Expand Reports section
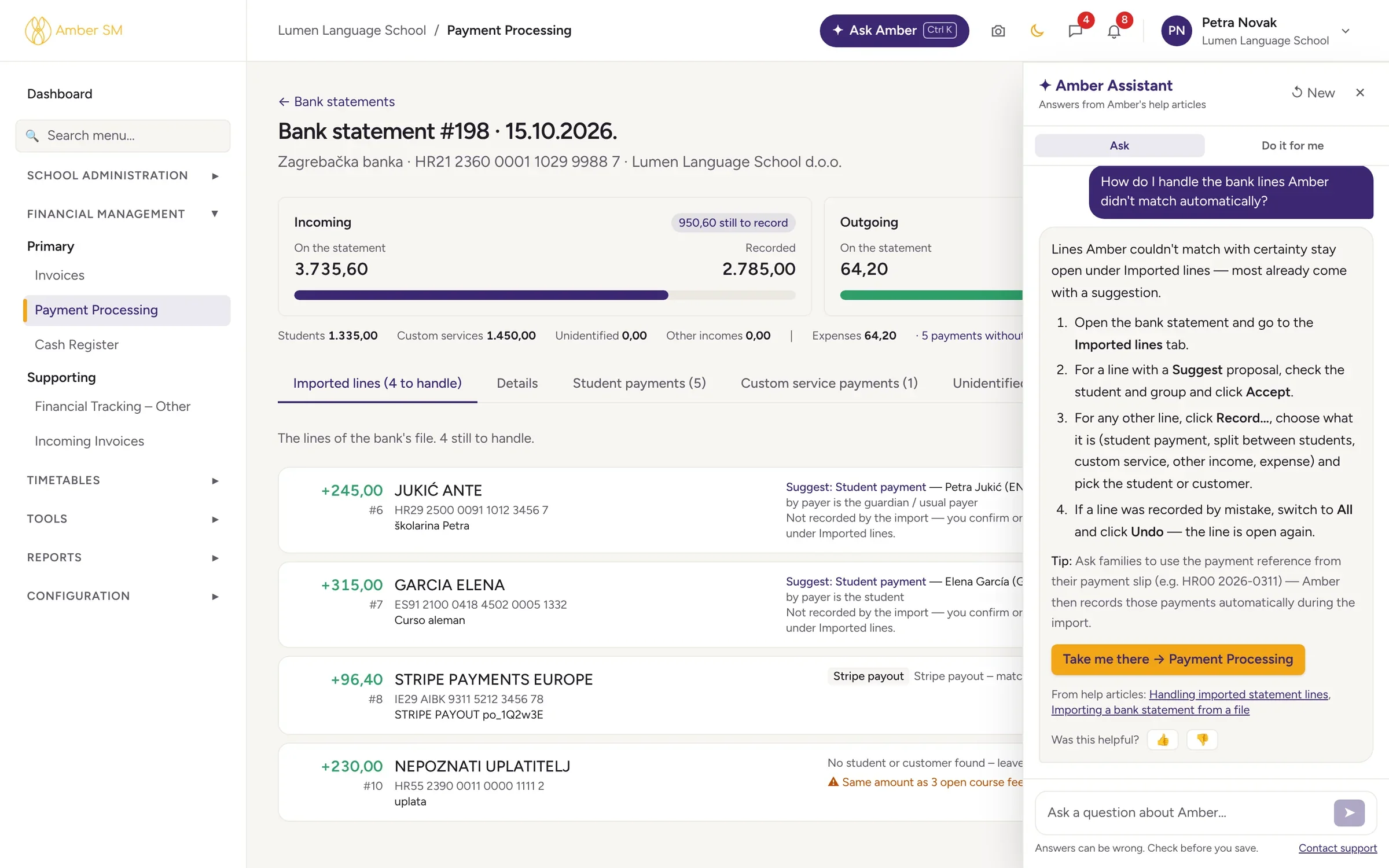This screenshot has width=1389, height=868. coord(123,557)
